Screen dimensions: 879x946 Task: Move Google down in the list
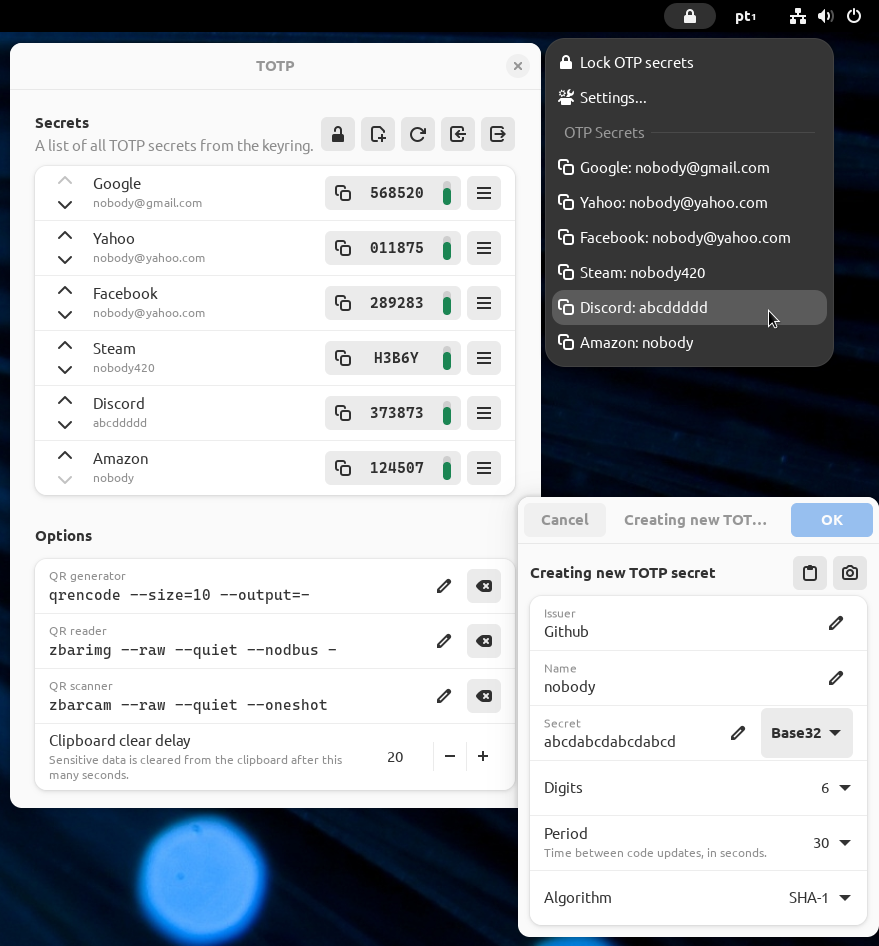65,205
